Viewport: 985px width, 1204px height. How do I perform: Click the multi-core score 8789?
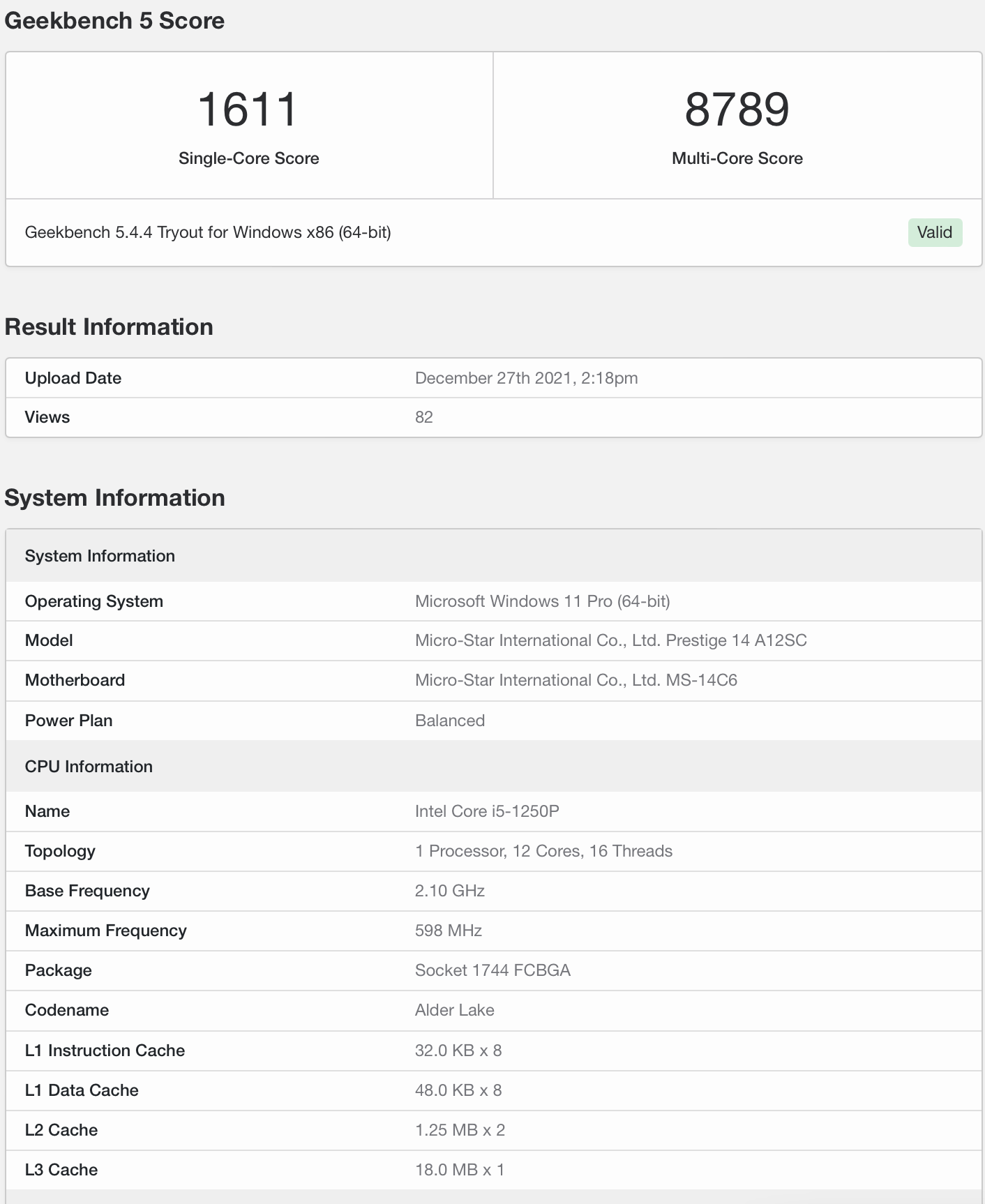(737, 110)
